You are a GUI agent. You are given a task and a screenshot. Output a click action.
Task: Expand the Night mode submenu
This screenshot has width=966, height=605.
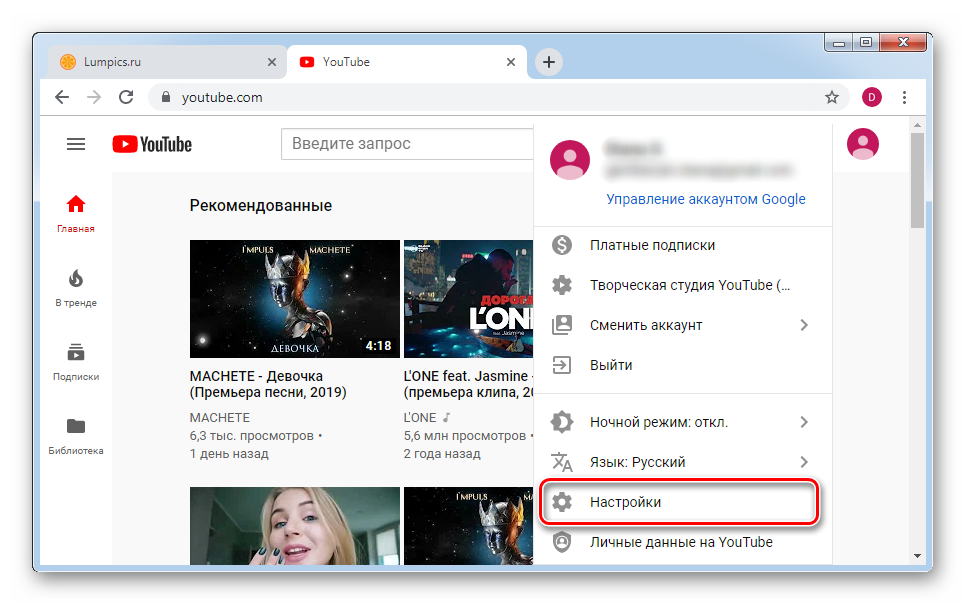(803, 422)
